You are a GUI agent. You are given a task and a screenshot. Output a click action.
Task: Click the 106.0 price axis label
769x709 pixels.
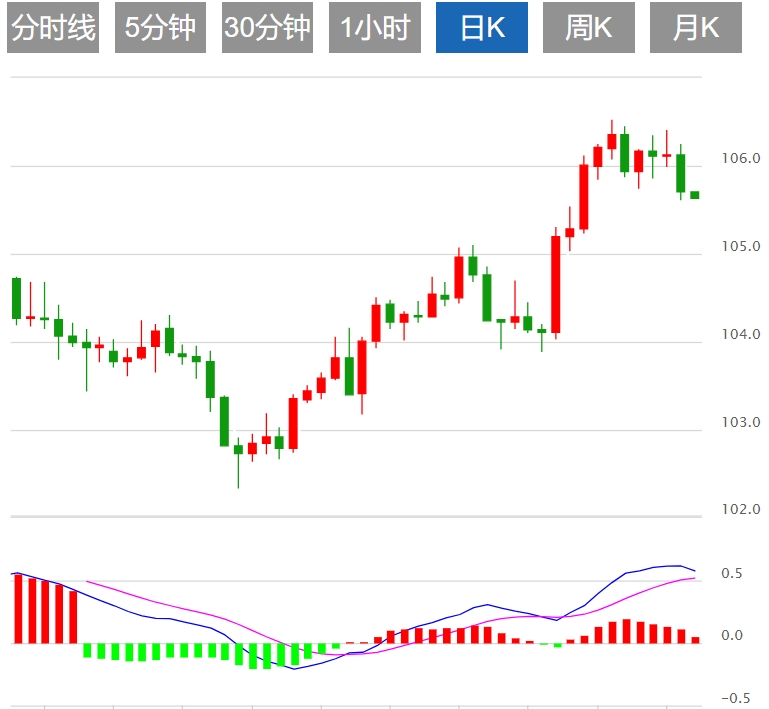tap(740, 158)
